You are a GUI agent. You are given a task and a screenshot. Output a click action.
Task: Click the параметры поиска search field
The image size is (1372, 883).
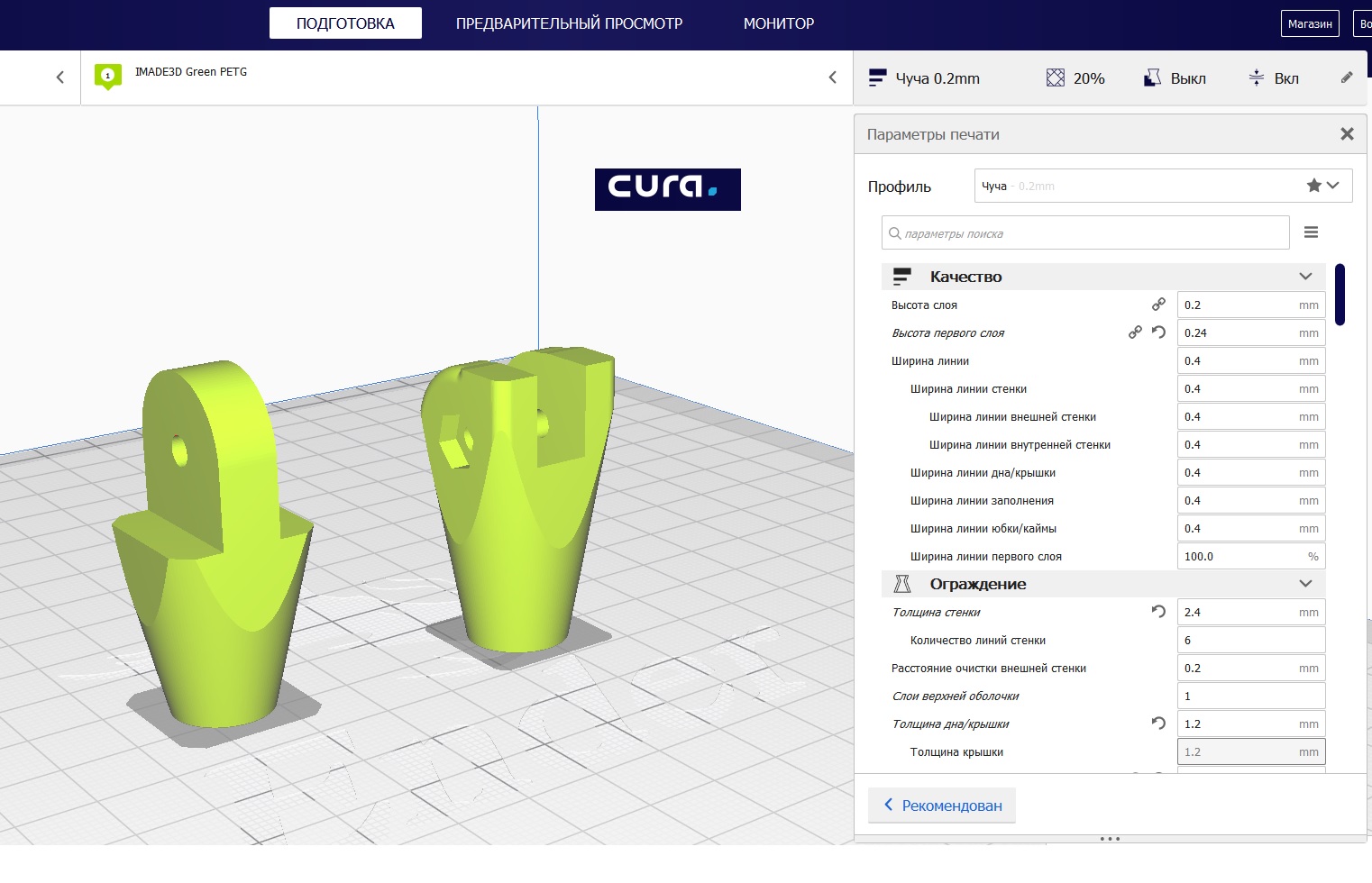1085,233
